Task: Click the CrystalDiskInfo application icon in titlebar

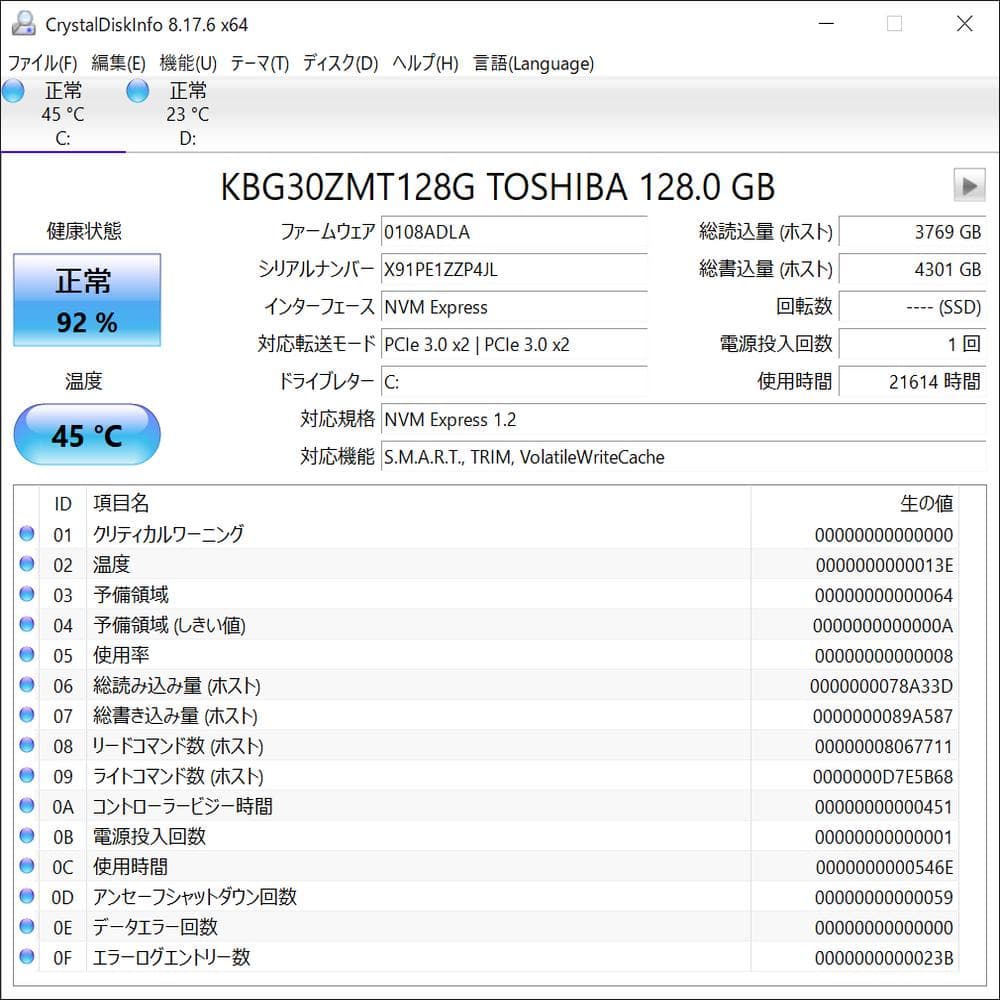Action: pyautogui.click(x=22, y=22)
